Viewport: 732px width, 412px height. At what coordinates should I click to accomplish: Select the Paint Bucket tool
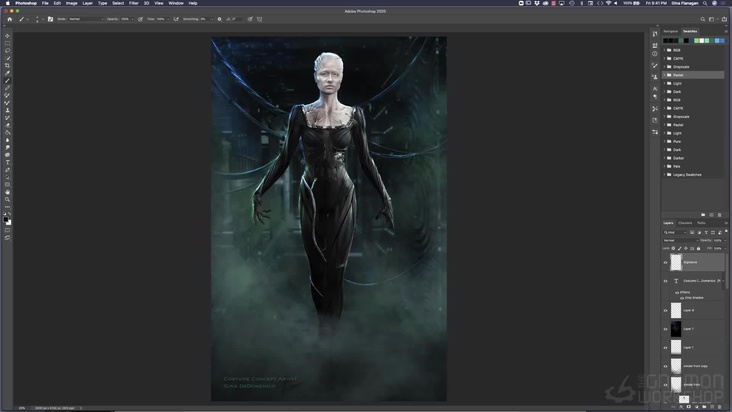[7, 133]
